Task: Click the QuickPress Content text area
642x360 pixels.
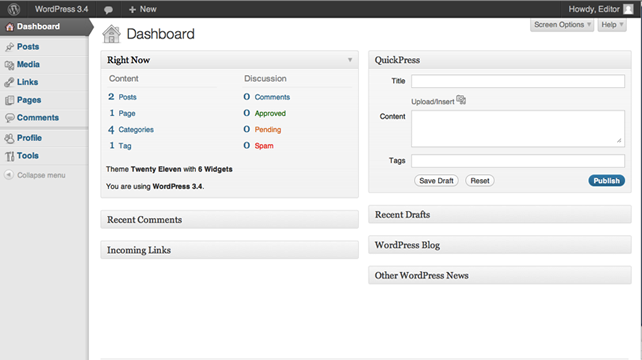Action: coord(518,129)
